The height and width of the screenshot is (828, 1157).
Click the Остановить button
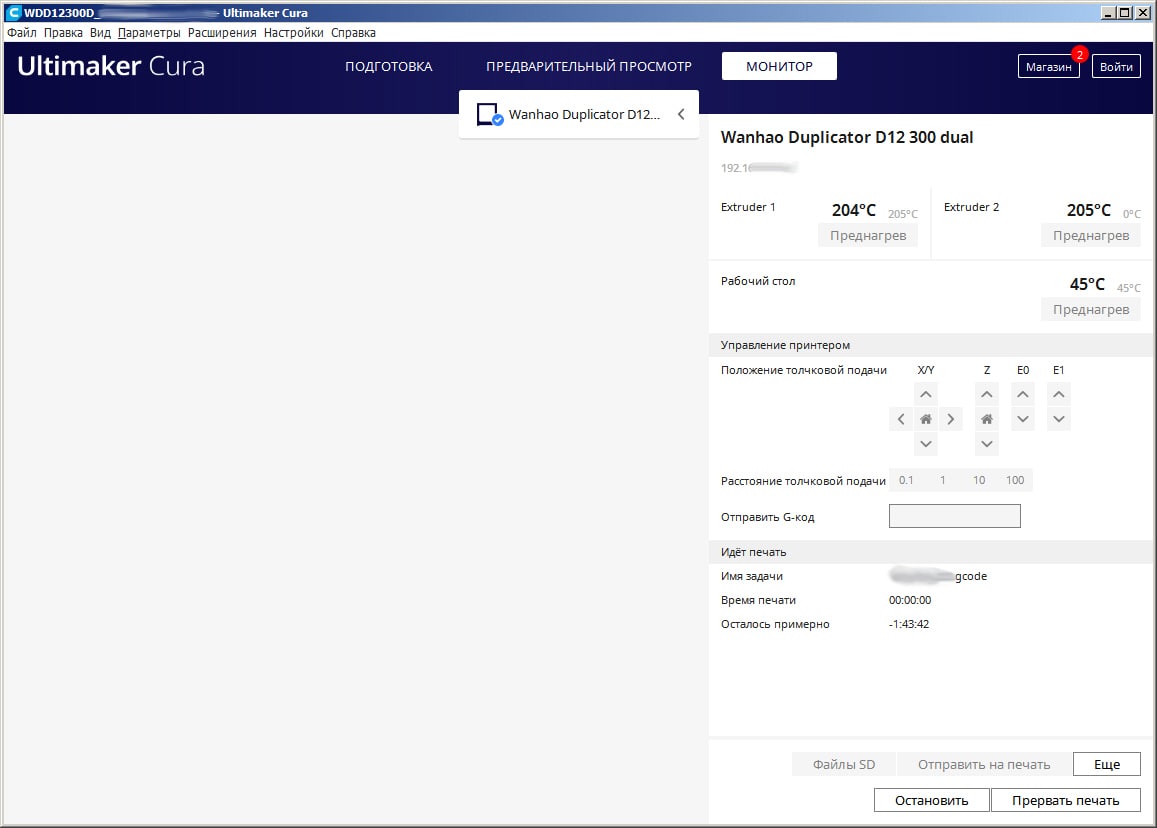931,801
